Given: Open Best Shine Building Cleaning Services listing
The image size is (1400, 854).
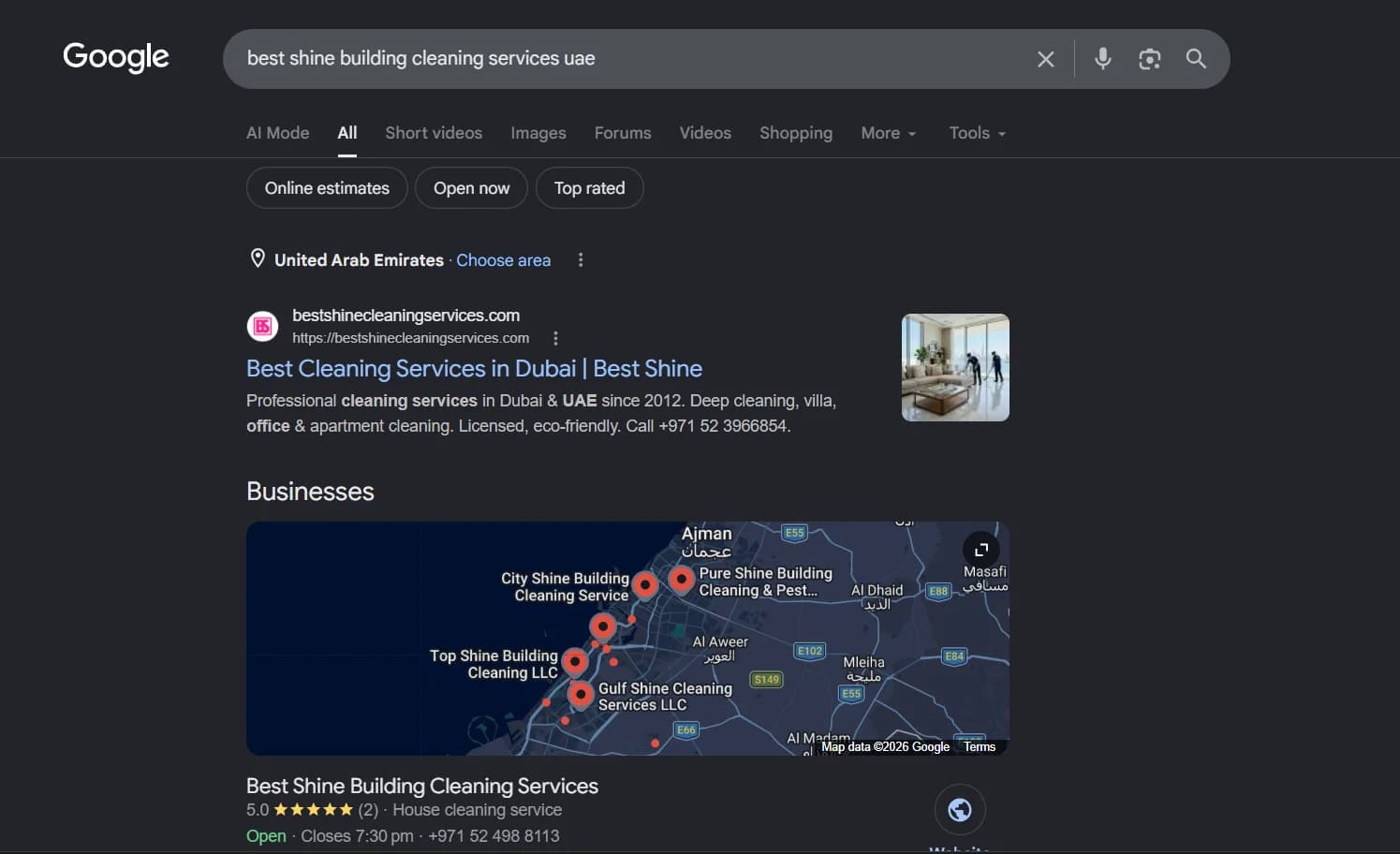Looking at the screenshot, I should click(x=422, y=787).
